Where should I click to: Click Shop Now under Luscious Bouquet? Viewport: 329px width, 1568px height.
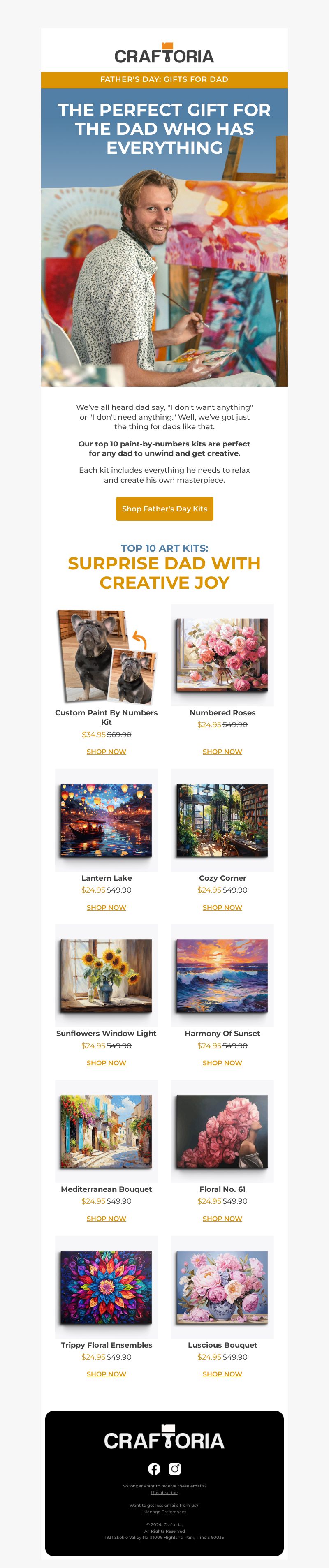click(222, 1374)
